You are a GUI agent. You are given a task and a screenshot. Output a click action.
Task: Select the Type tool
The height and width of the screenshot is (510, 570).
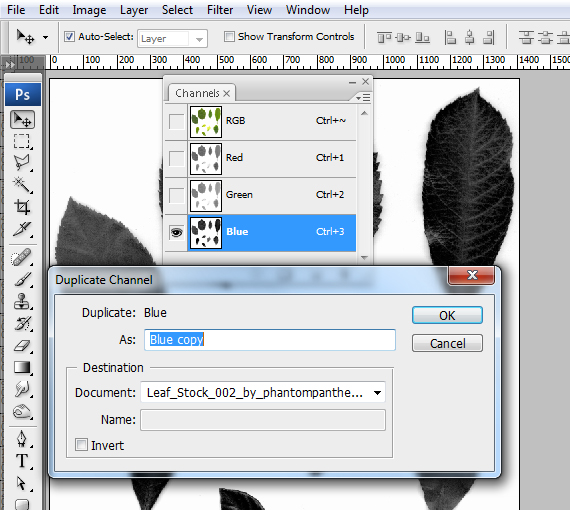(x=22, y=461)
